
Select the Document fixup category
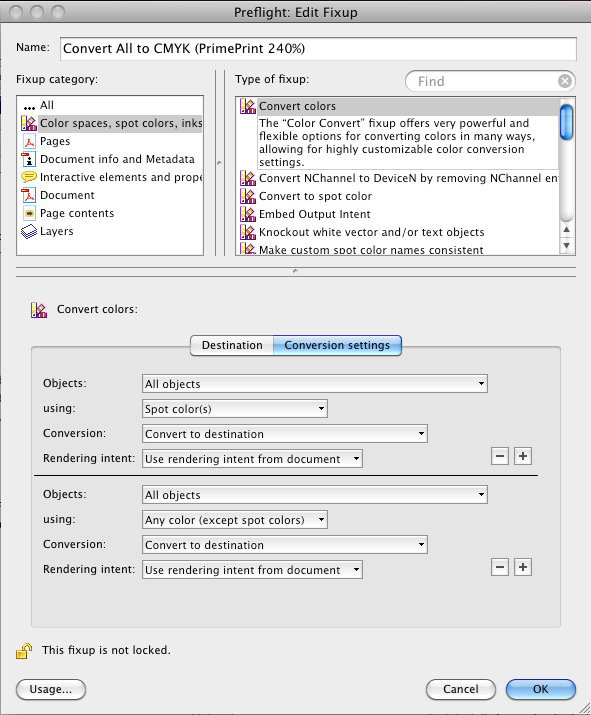110,195
